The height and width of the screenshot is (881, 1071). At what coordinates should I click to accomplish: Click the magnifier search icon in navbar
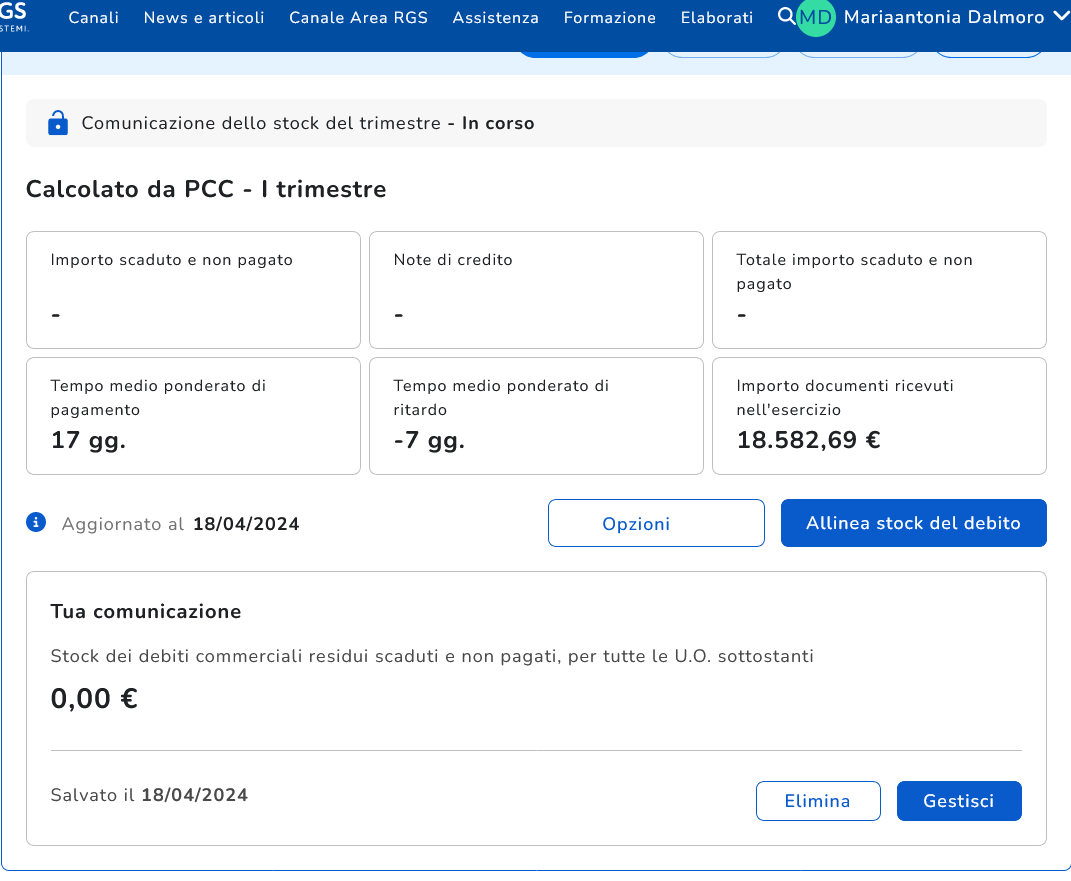[x=786, y=17]
